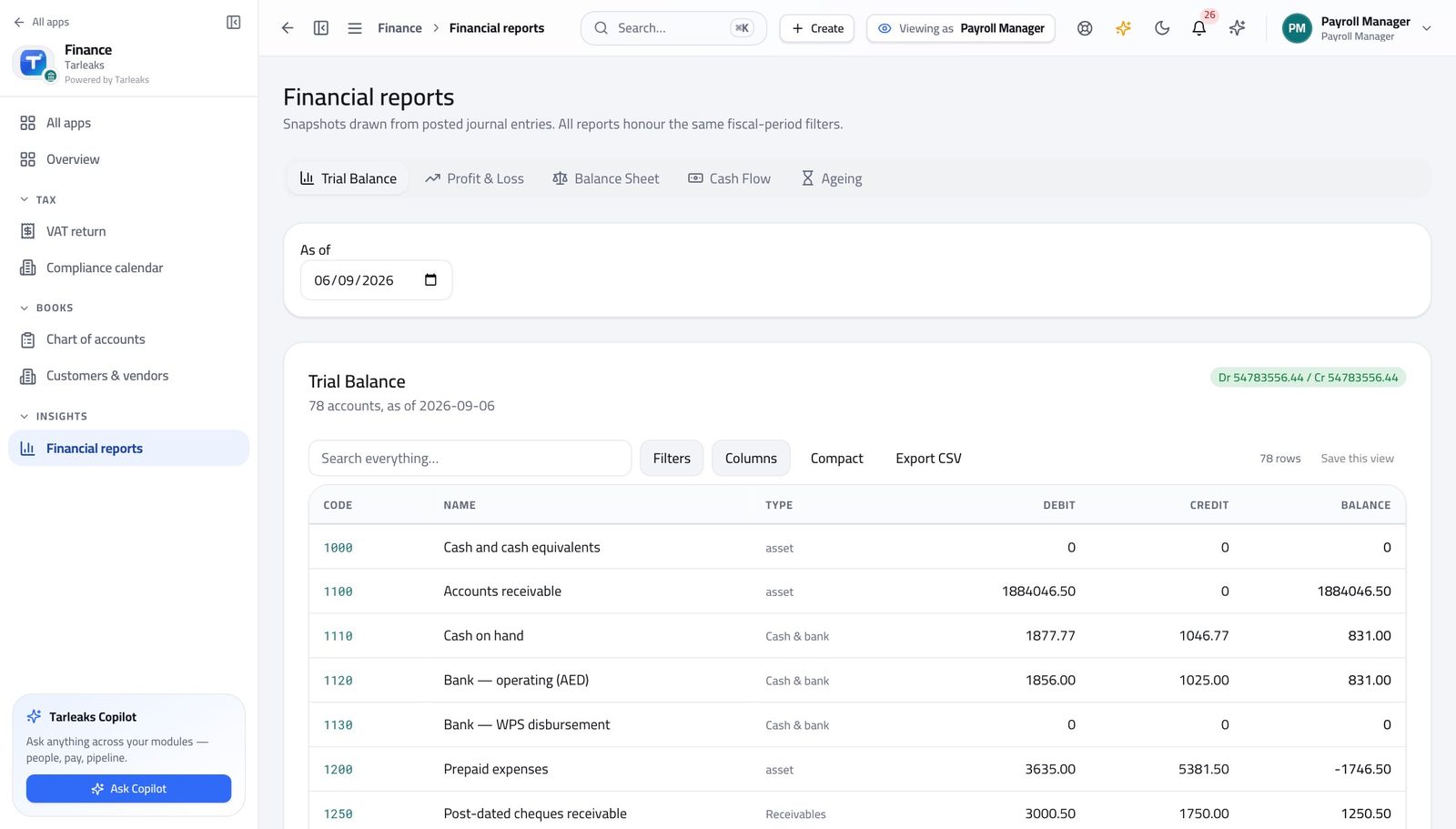This screenshot has height=829, width=1456.
Task: Click the Chart of accounts icon
Action: [27, 339]
